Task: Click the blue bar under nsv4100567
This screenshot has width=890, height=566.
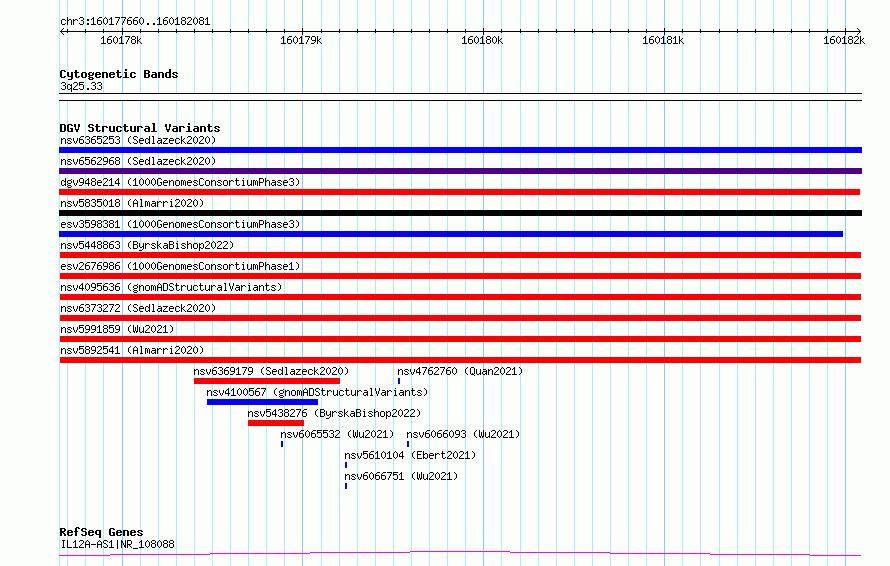Action: tap(262, 402)
